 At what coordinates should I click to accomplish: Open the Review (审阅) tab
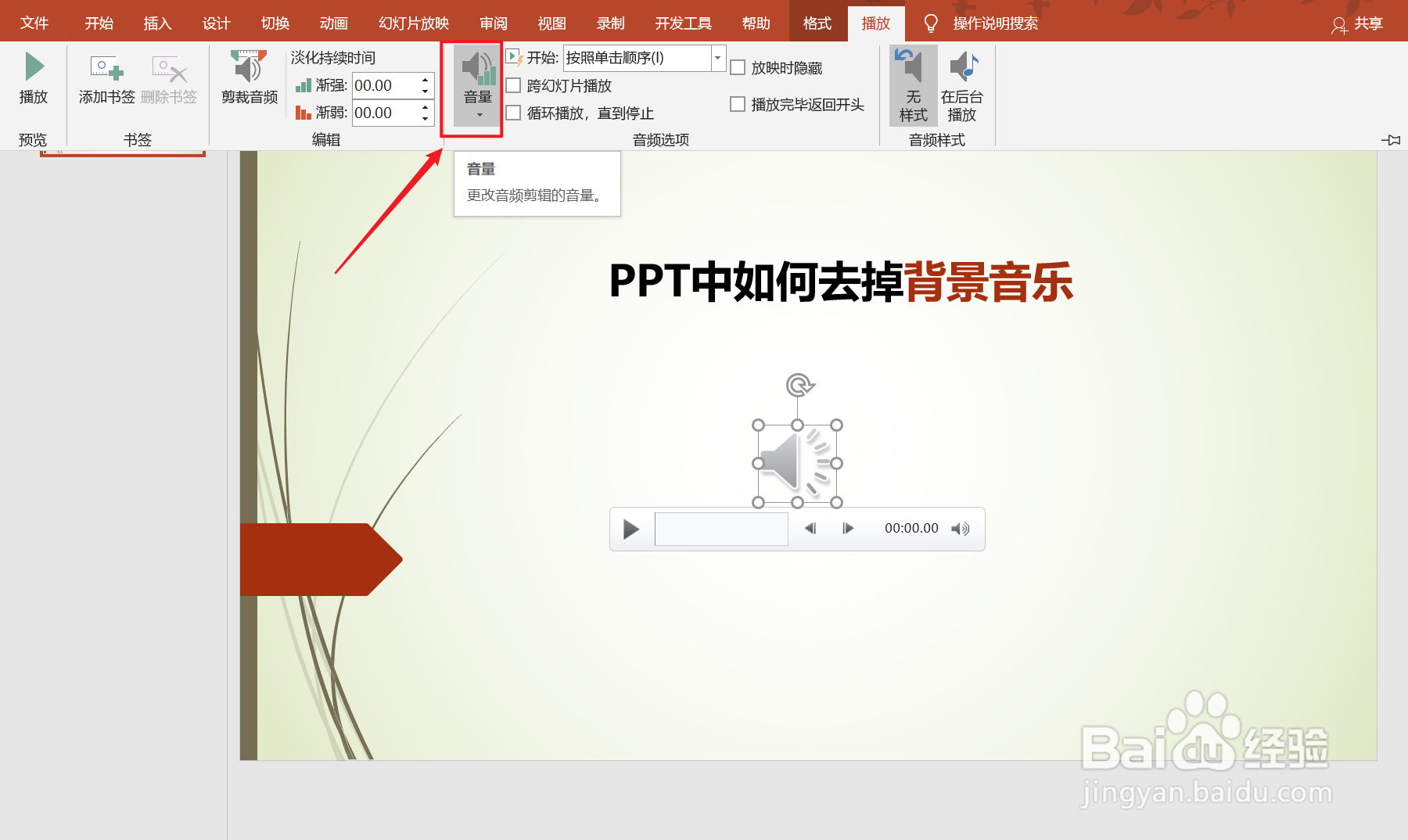[x=494, y=23]
